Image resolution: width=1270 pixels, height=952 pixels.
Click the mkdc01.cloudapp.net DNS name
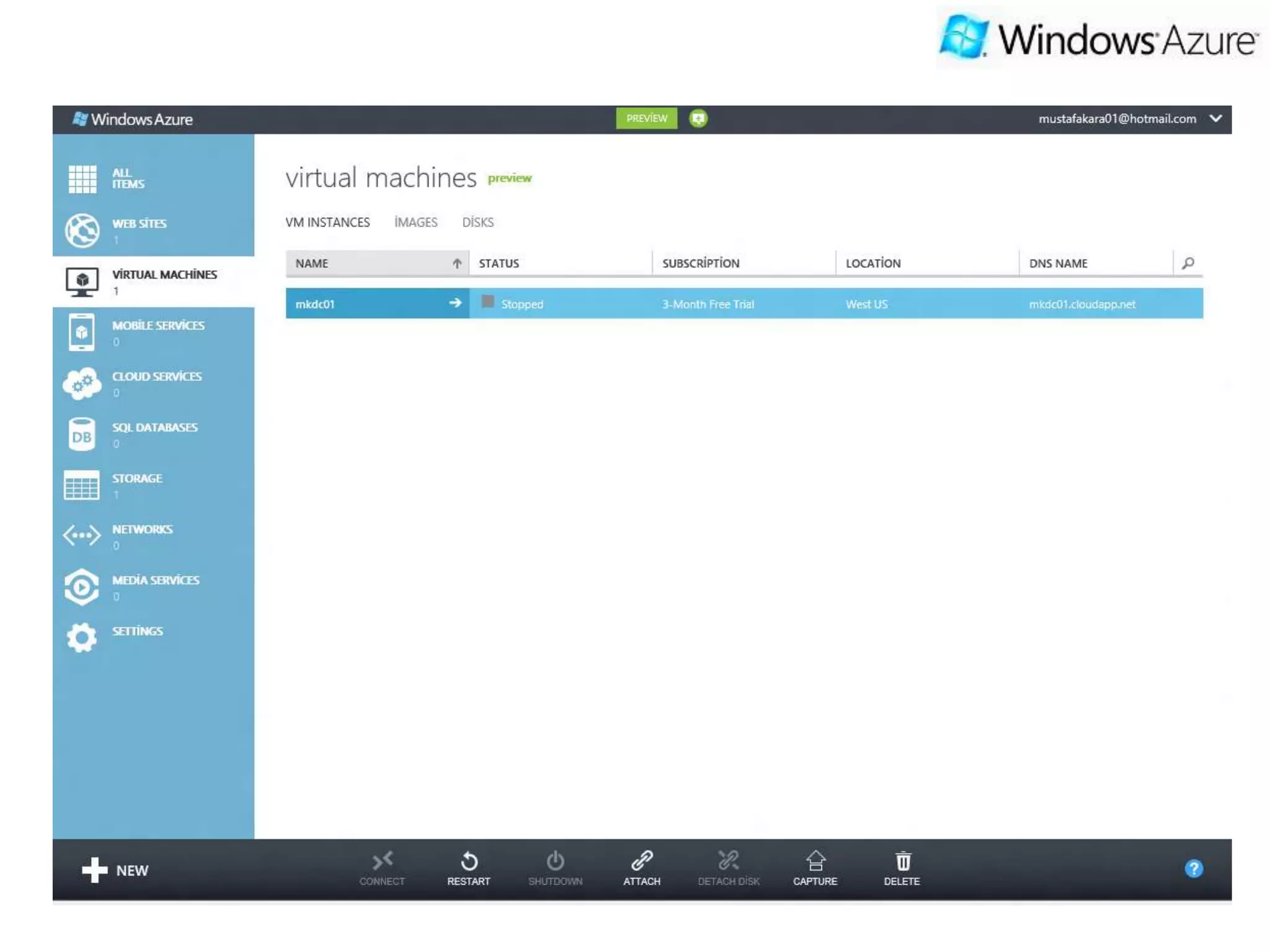[1082, 304]
